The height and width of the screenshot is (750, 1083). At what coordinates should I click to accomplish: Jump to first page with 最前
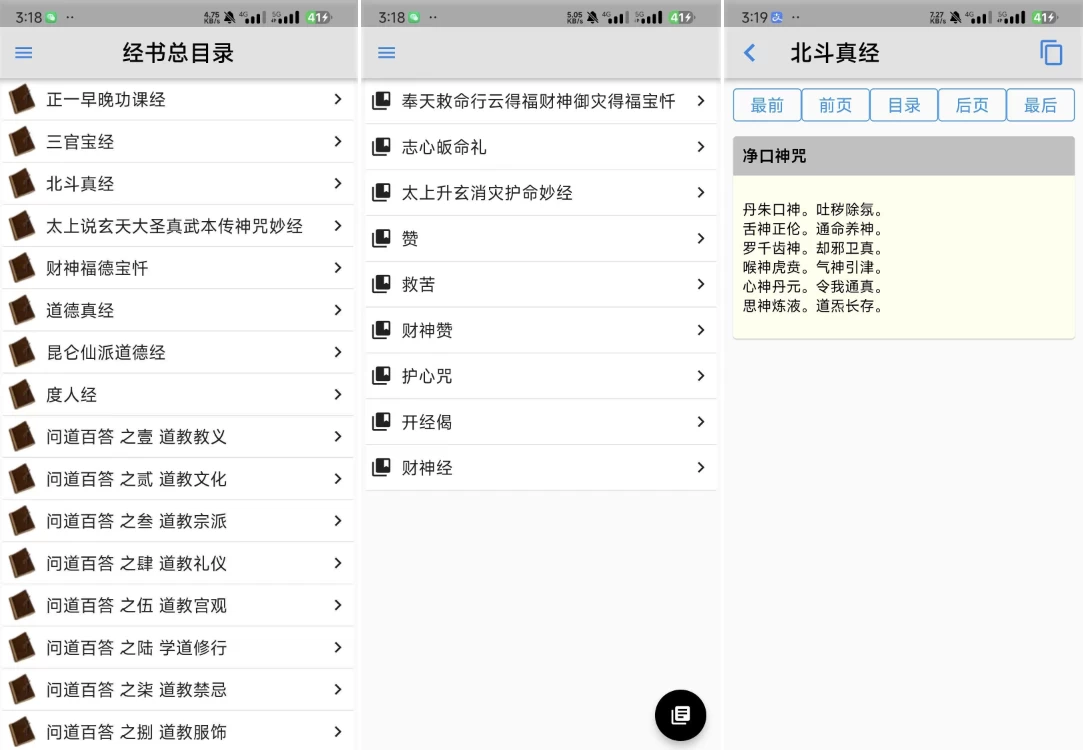767,105
